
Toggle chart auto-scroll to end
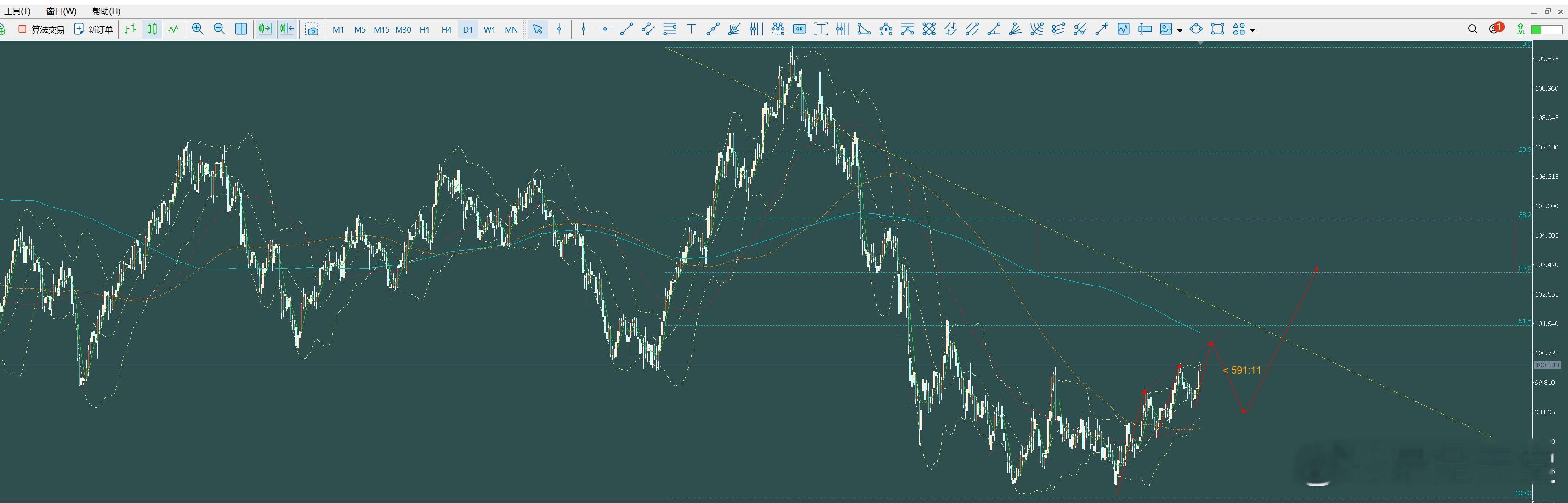coord(265,29)
